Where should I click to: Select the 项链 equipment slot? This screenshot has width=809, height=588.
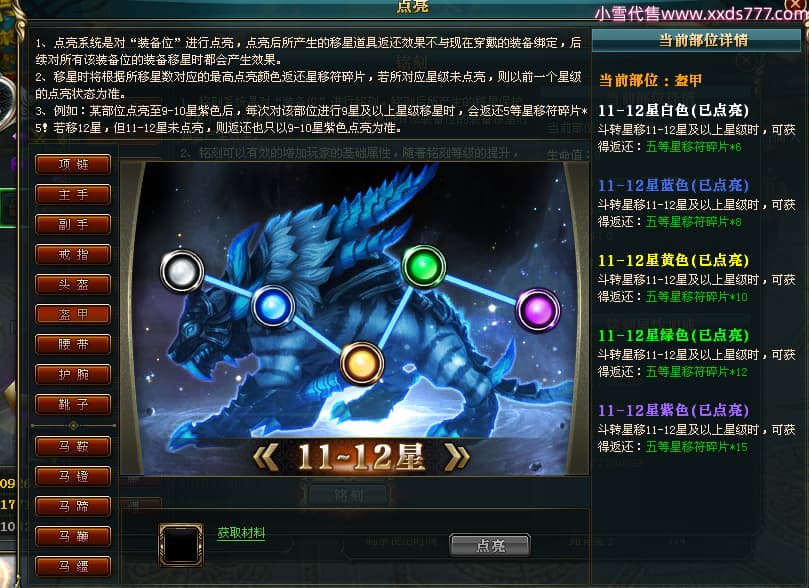click(73, 165)
